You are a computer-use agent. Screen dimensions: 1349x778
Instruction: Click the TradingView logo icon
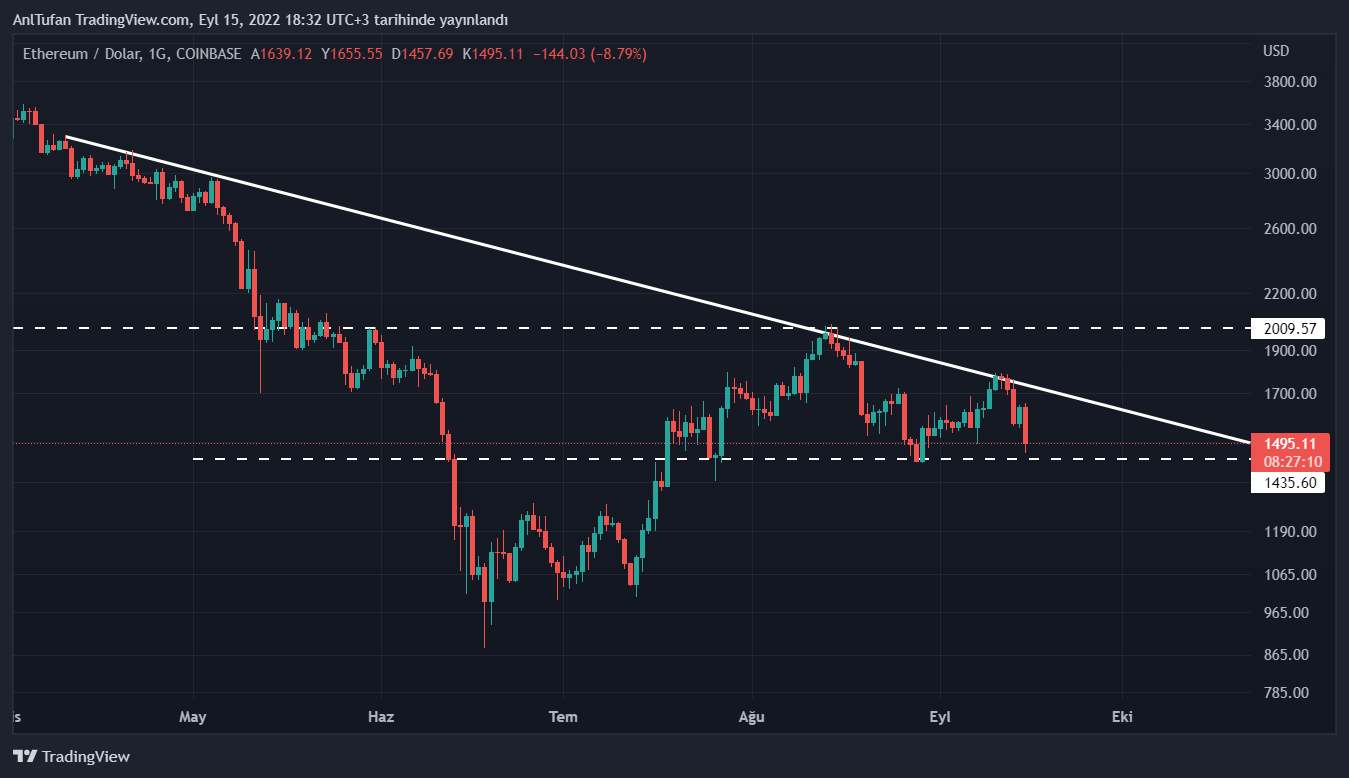(x=25, y=757)
